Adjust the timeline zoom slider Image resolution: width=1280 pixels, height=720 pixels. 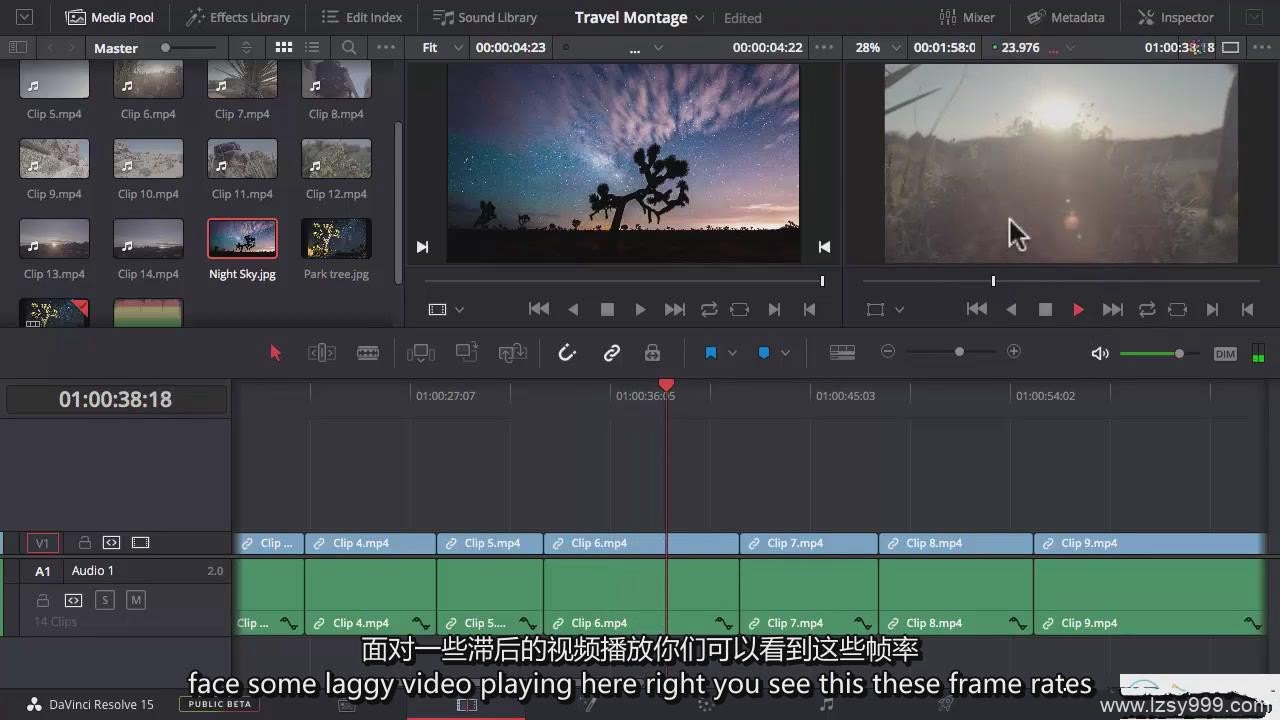pyautogui.click(x=959, y=352)
